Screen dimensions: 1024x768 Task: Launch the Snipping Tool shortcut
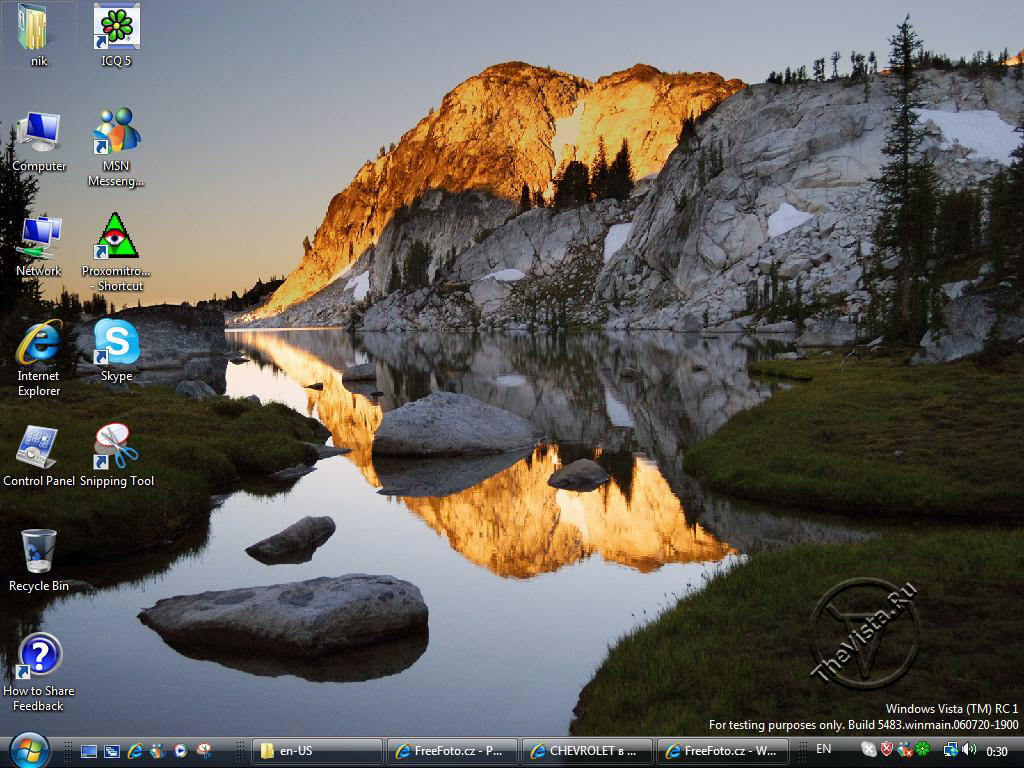click(116, 456)
